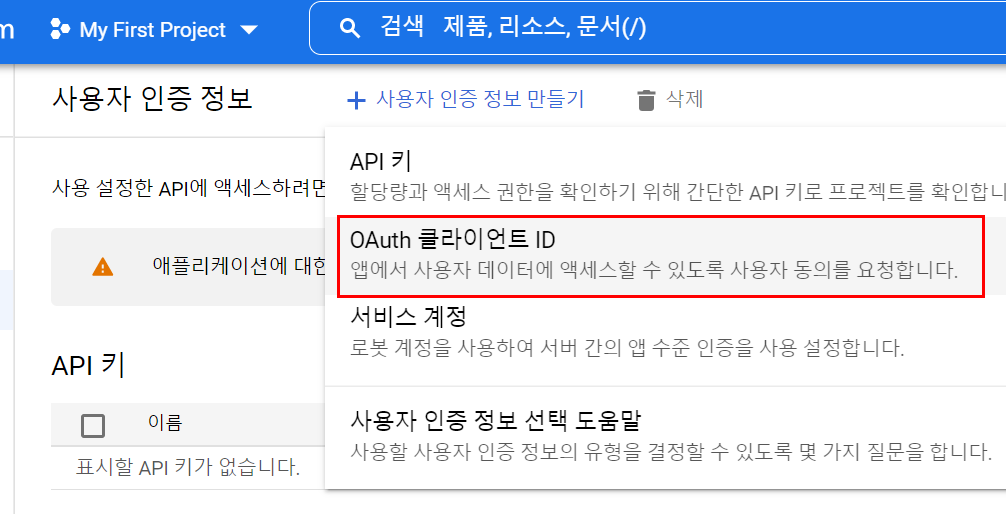The height and width of the screenshot is (514, 1006).
Task: Select 서비스 계정 menu option
Action: point(665,331)
